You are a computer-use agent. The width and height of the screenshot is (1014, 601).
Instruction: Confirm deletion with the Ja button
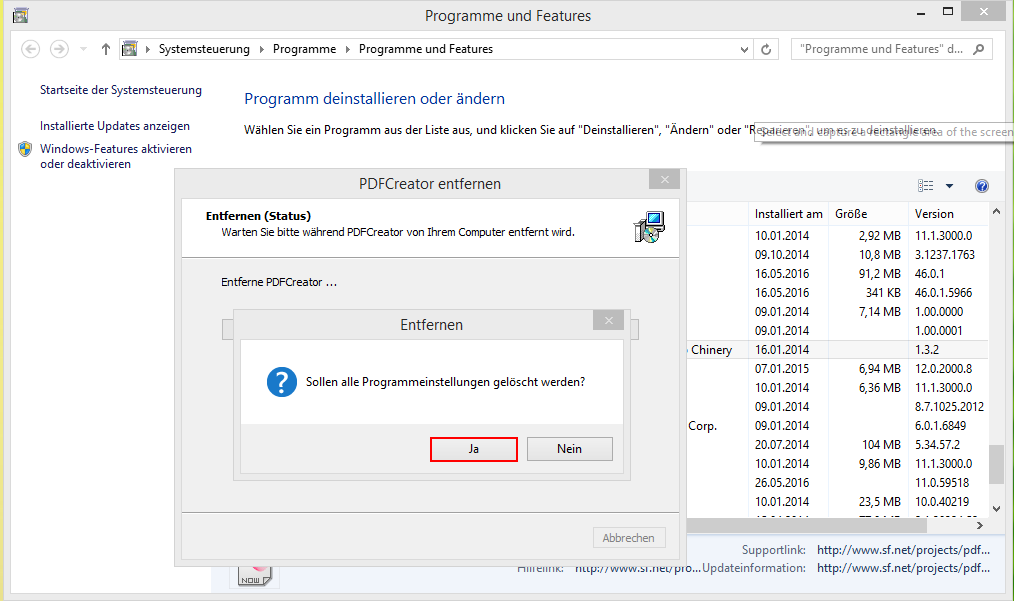pos(473,449)
